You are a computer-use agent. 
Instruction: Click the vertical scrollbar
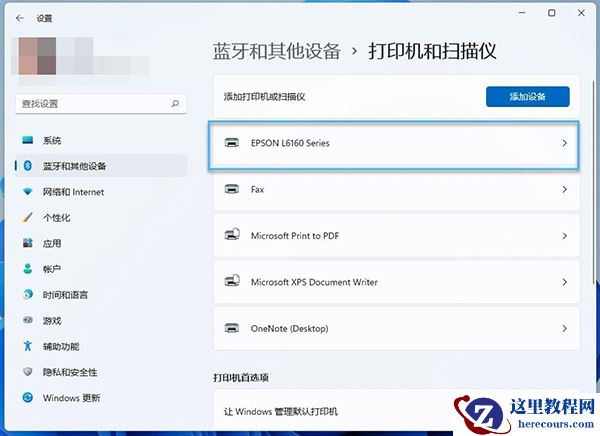594,182
